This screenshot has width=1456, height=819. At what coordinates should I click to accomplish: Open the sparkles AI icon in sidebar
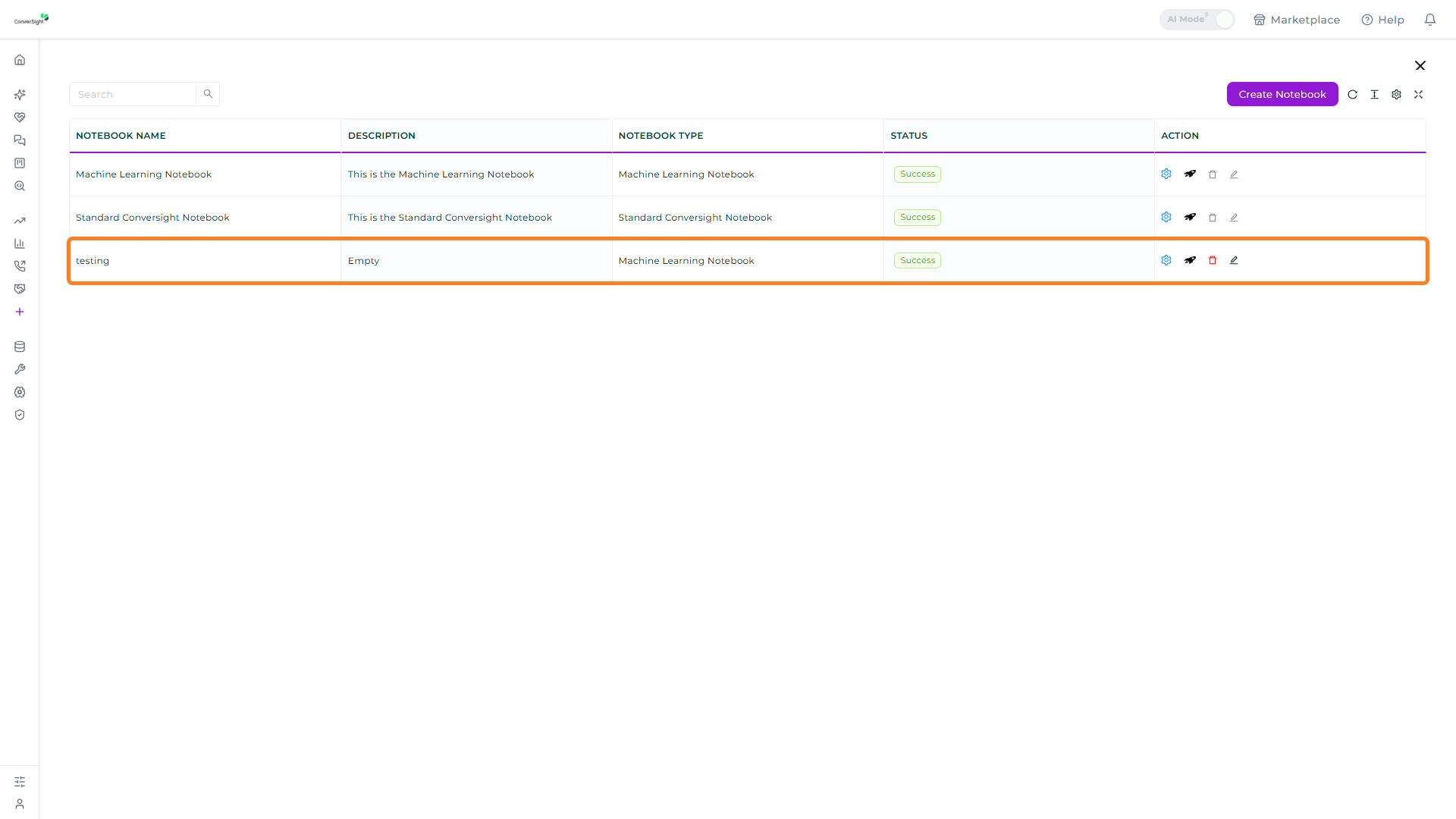(x=20, y=95)
